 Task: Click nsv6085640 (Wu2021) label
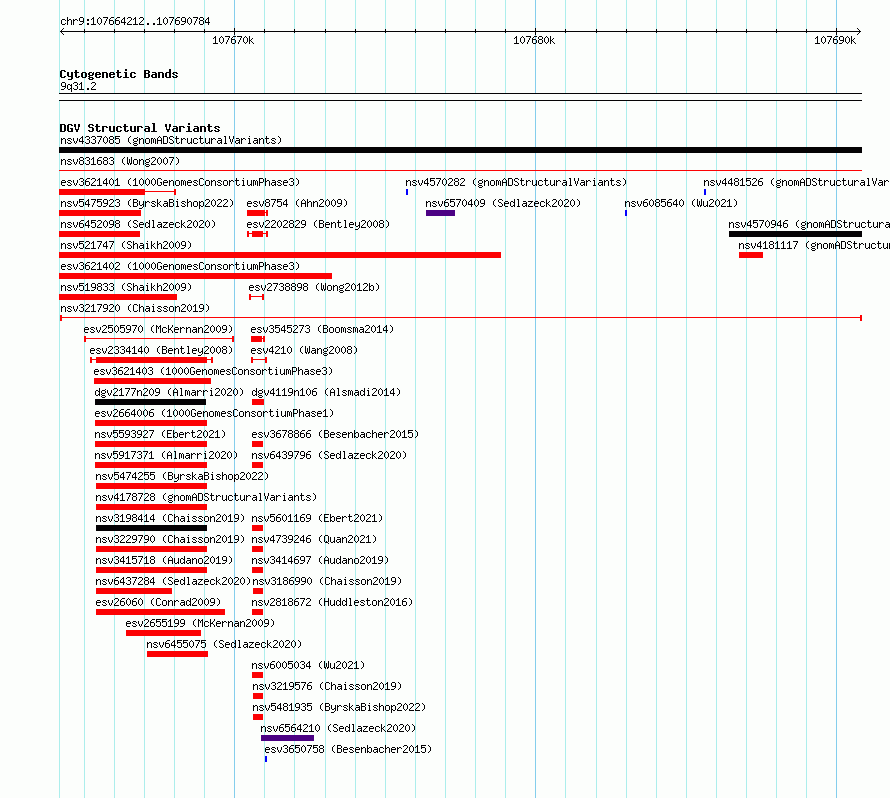click(x=681, y=203)
